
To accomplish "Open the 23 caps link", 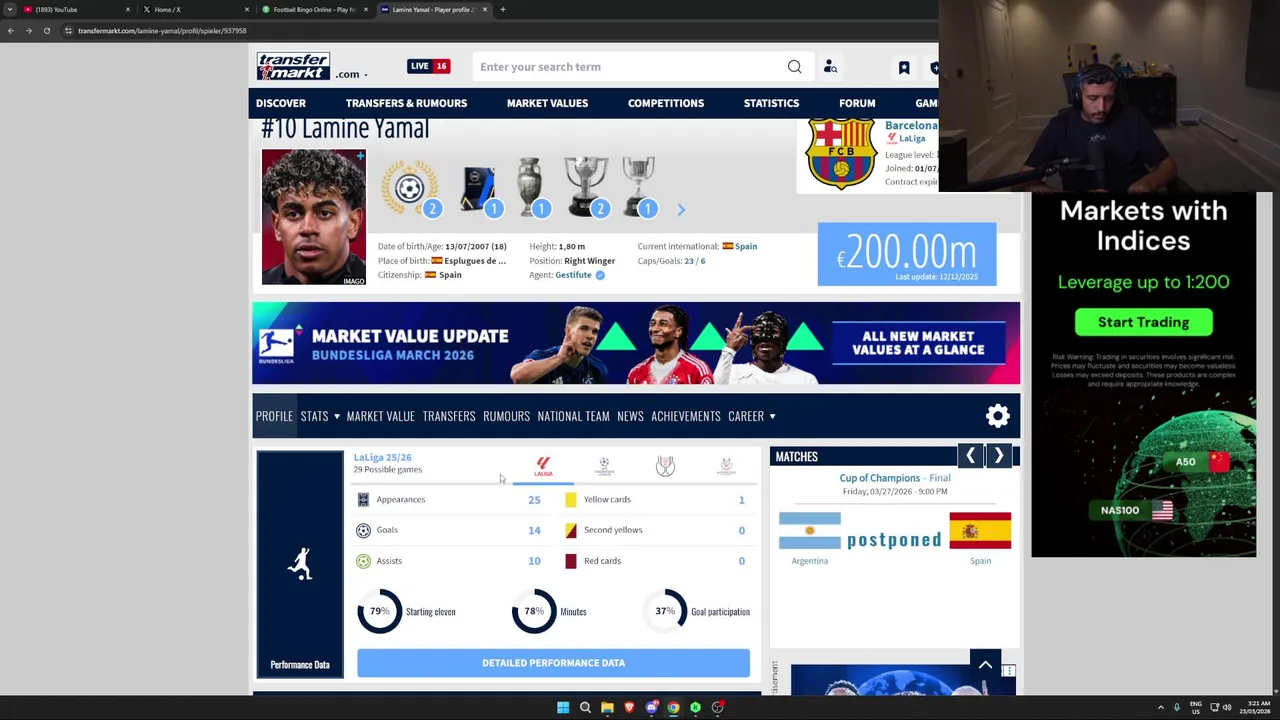I will (x=689, y=261).
